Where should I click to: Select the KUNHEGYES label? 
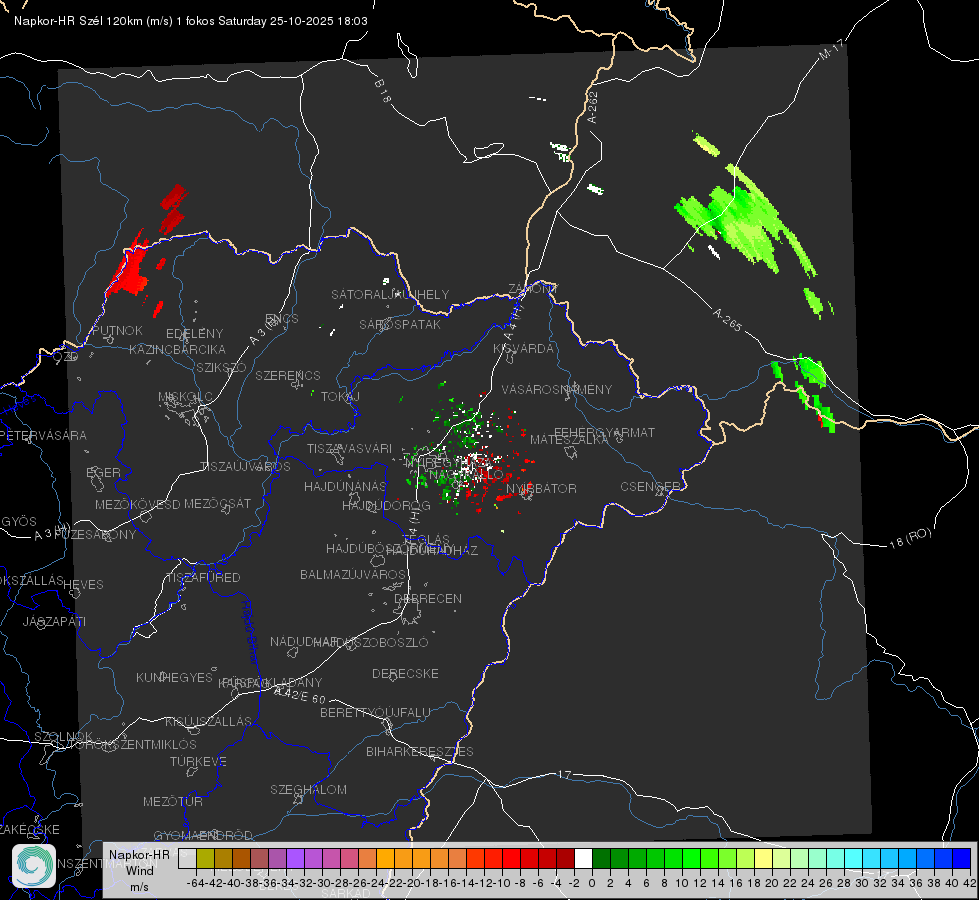[x=174, y=678]
